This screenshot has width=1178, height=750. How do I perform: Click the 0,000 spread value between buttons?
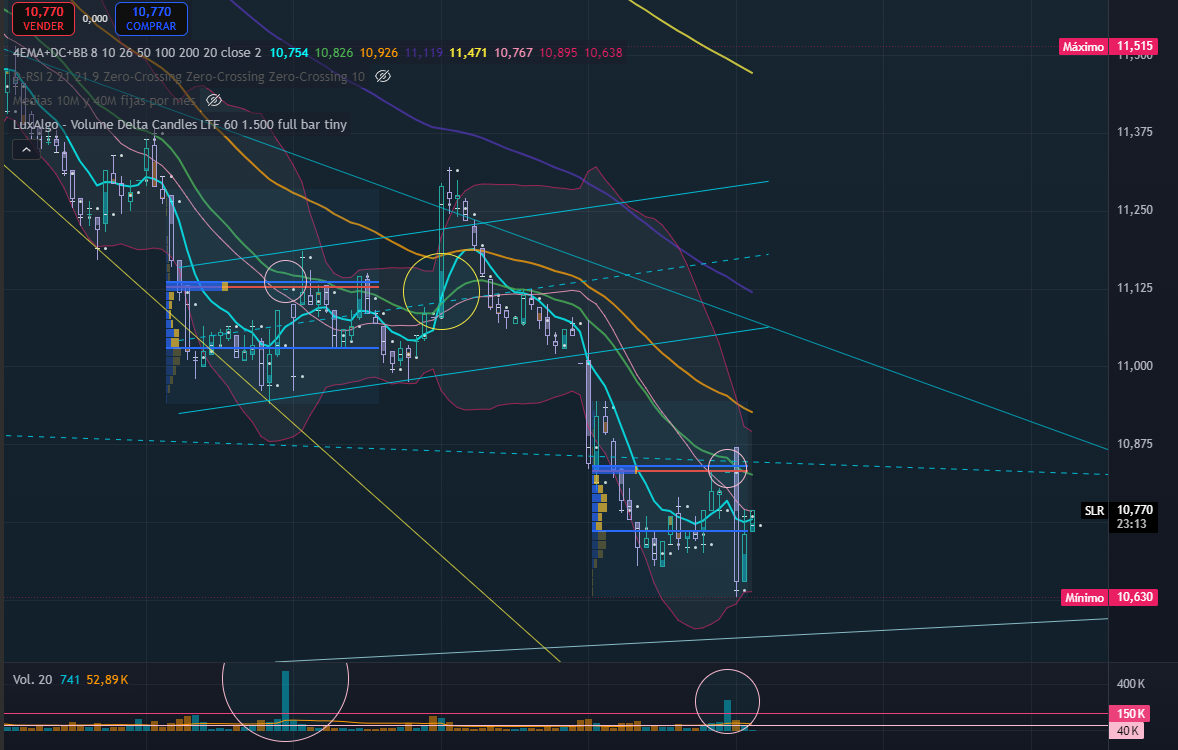coord(95,19)
